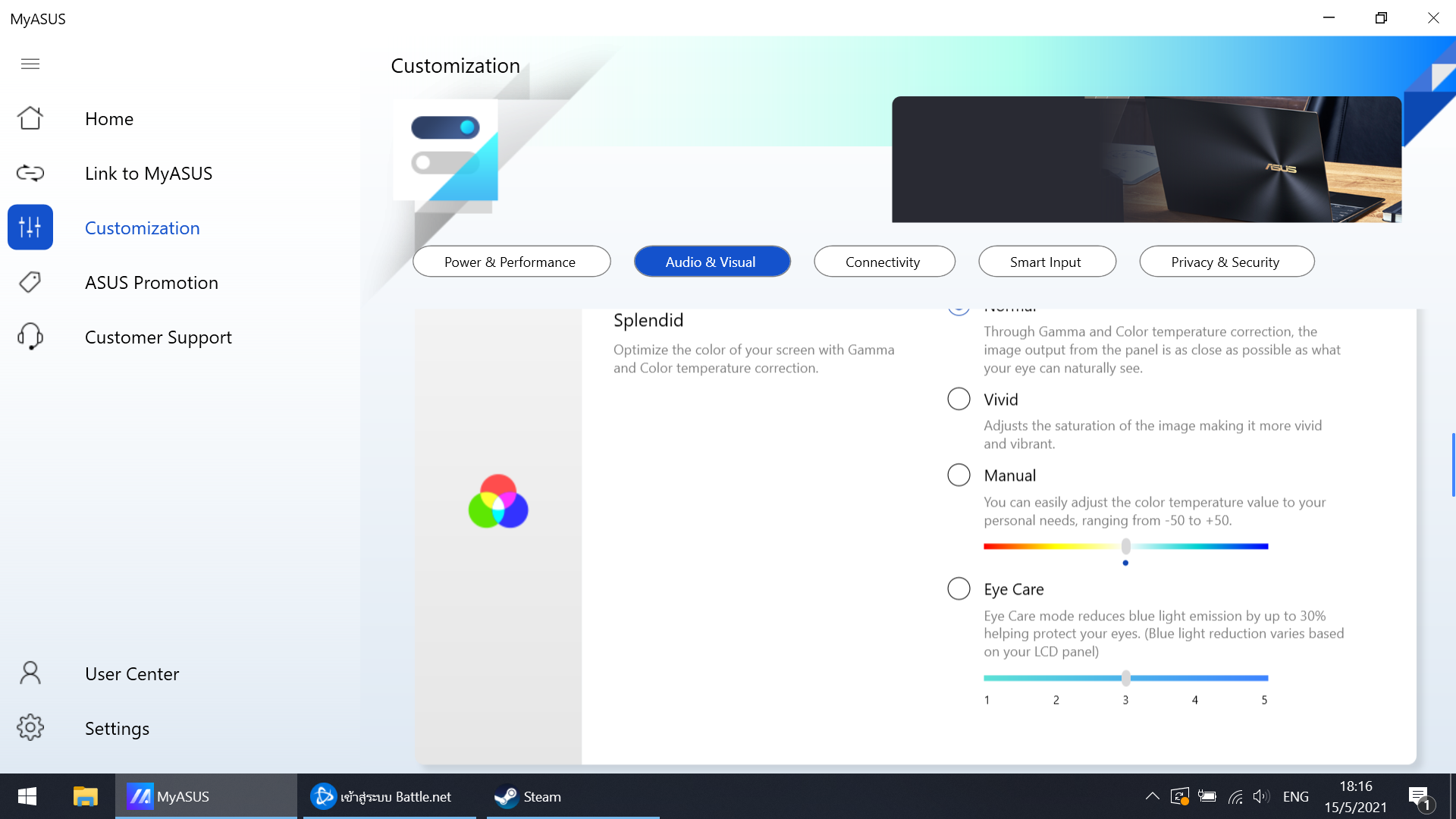Open Customer Support section
Screen dimensions: 1456x819
pos(158,337)
